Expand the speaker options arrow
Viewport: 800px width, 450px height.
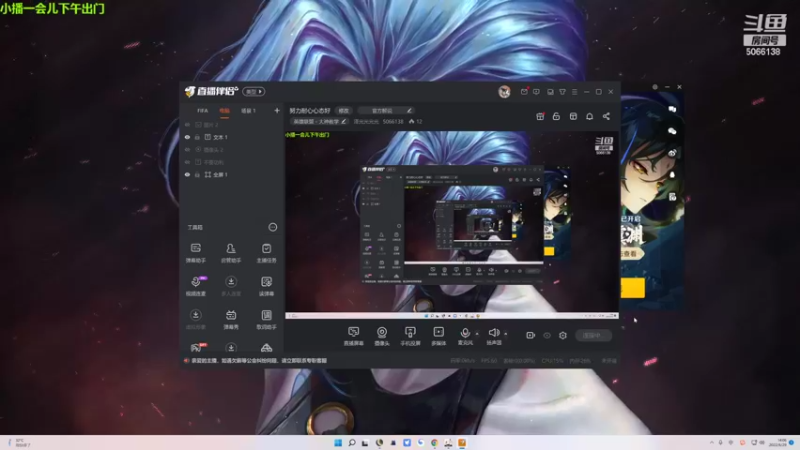[x=506, y=334]
